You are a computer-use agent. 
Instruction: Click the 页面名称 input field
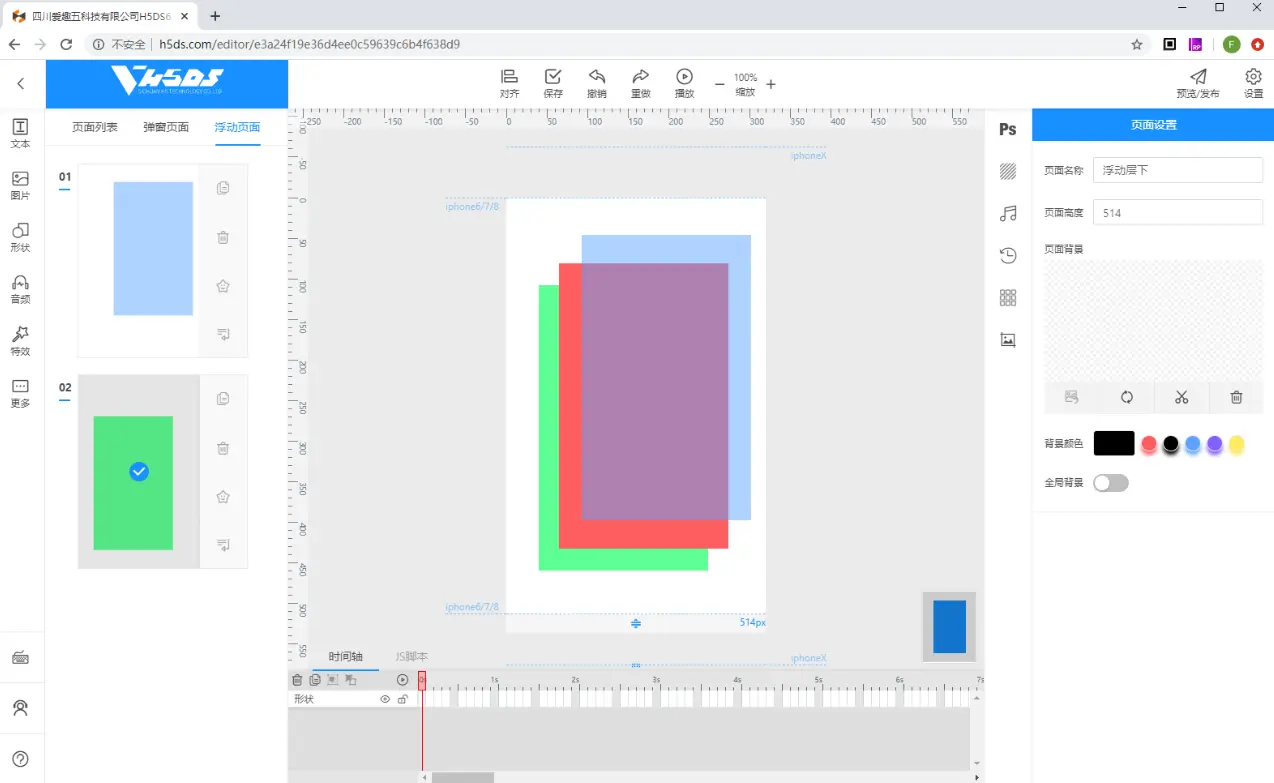pyautogui.click(x=1178, y=170)
